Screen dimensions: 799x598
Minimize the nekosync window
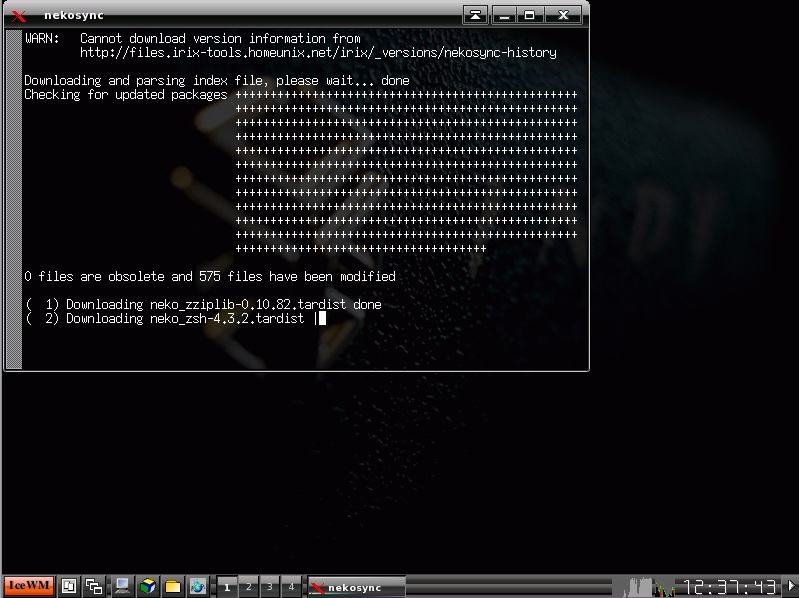[x=505, y=15]
